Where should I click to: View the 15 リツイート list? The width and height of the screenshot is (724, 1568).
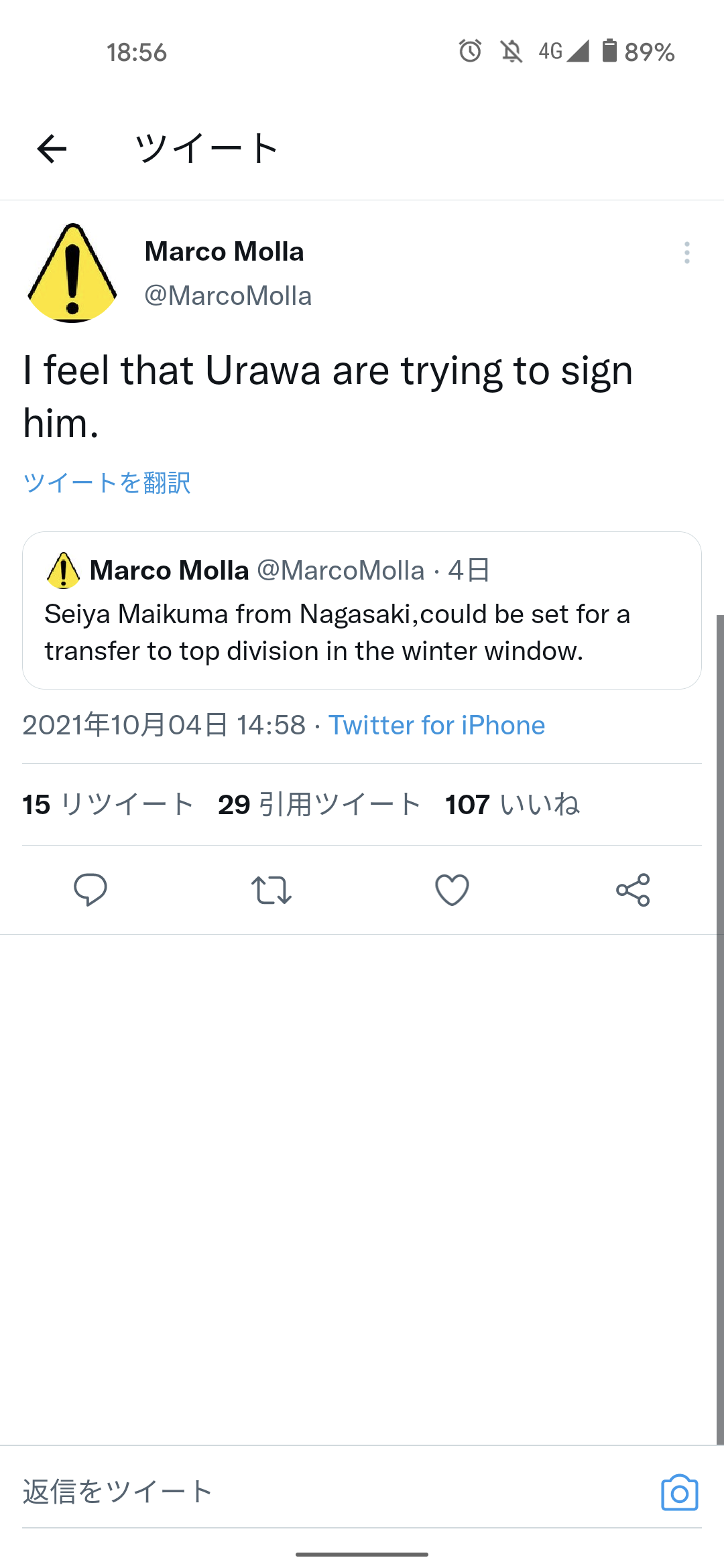(x=107, y=804)
